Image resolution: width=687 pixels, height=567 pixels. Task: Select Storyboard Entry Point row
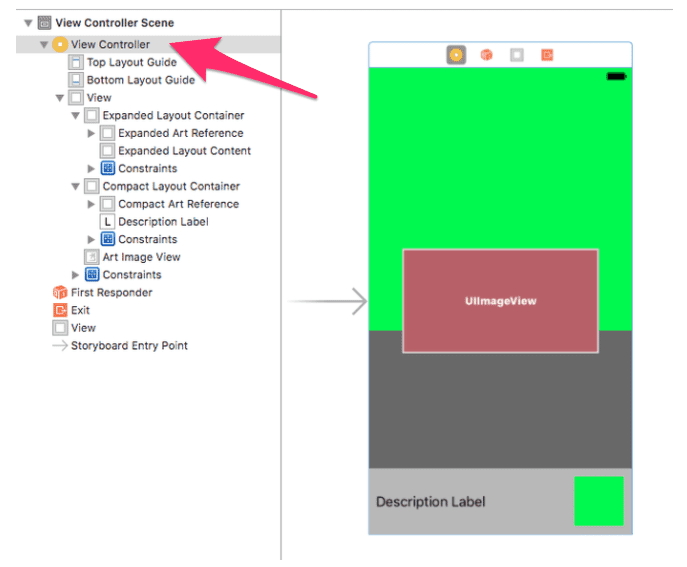(128, 346)
